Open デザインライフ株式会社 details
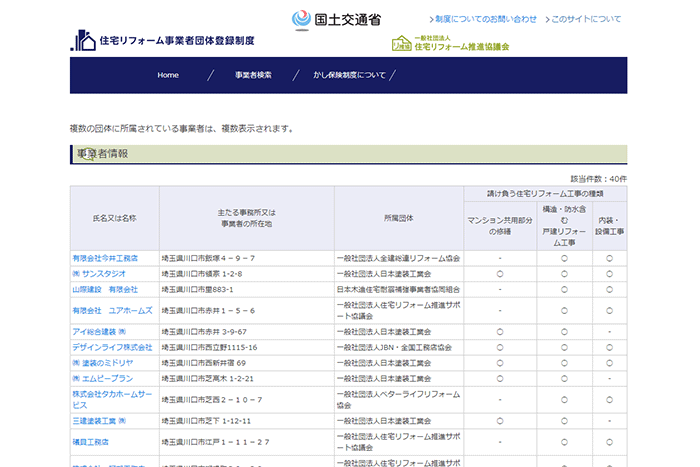 coord(112,347)
